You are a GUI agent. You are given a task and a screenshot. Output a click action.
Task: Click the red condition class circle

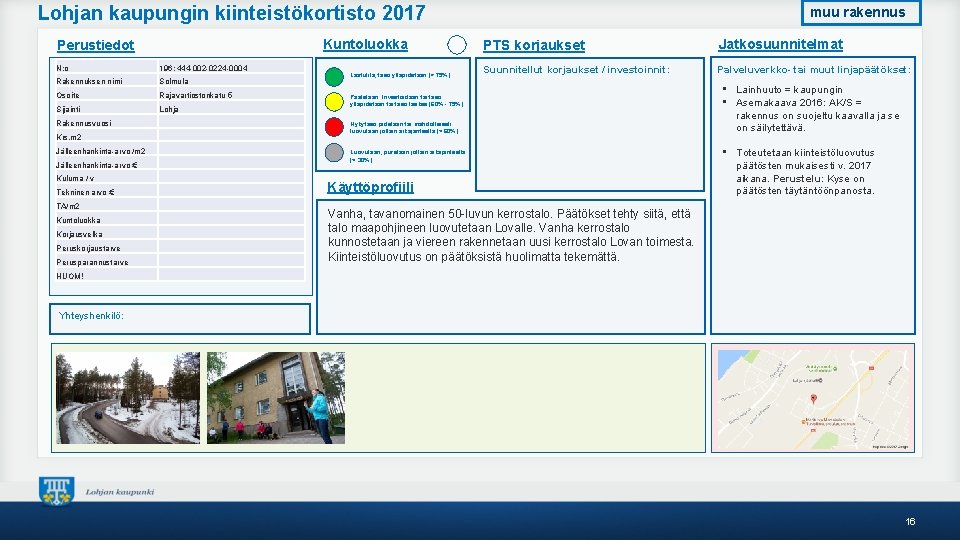[334, 127]
